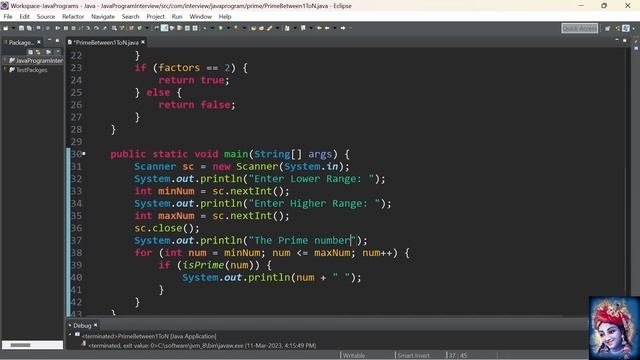Image resolution: width=640 pixels, height=360 pixels.
Task: Open the Run menu
Action: pos(177,17)
